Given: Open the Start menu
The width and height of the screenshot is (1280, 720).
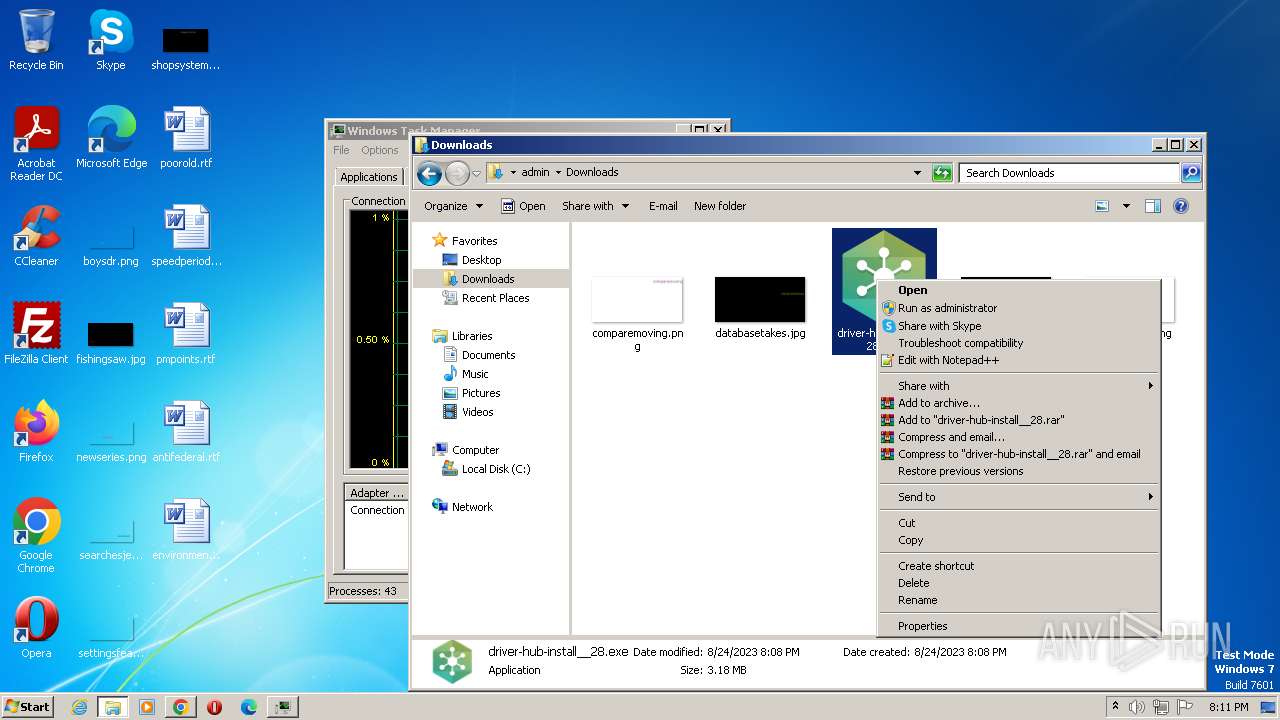Looking at the screenshot, I should click(27, 707).
